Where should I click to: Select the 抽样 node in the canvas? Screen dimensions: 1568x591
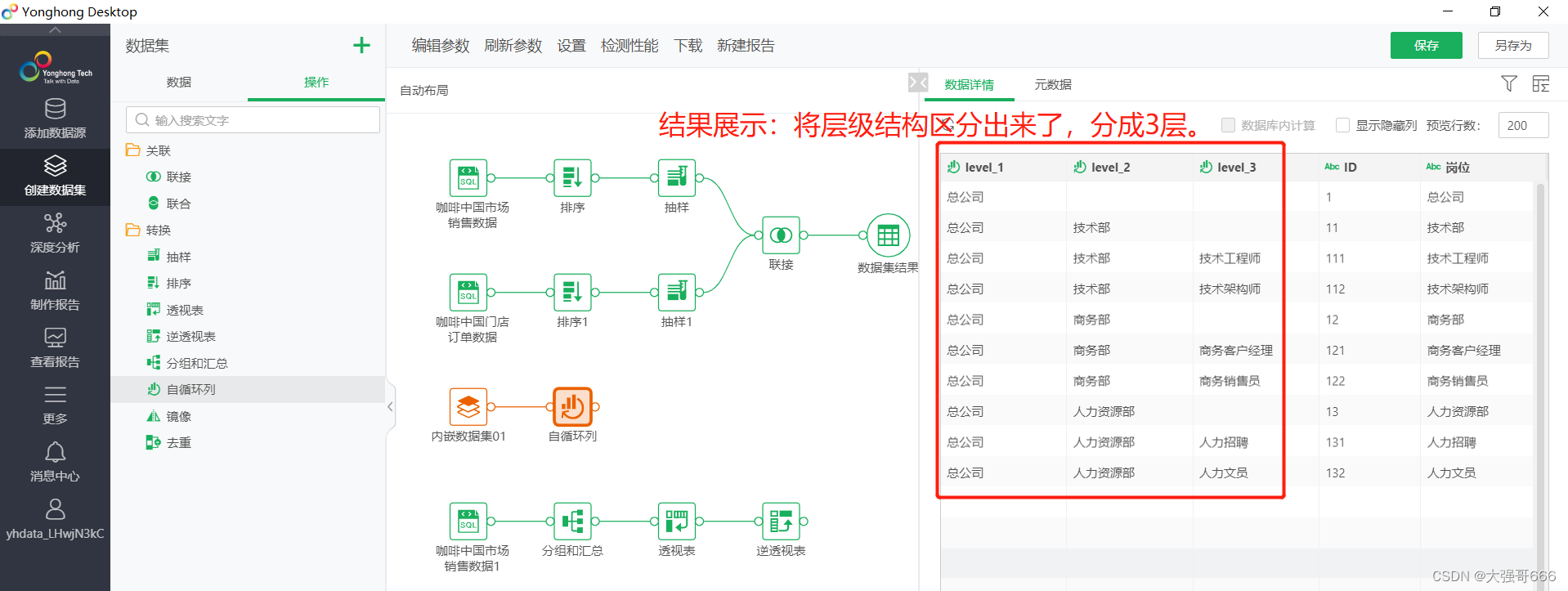677,177
